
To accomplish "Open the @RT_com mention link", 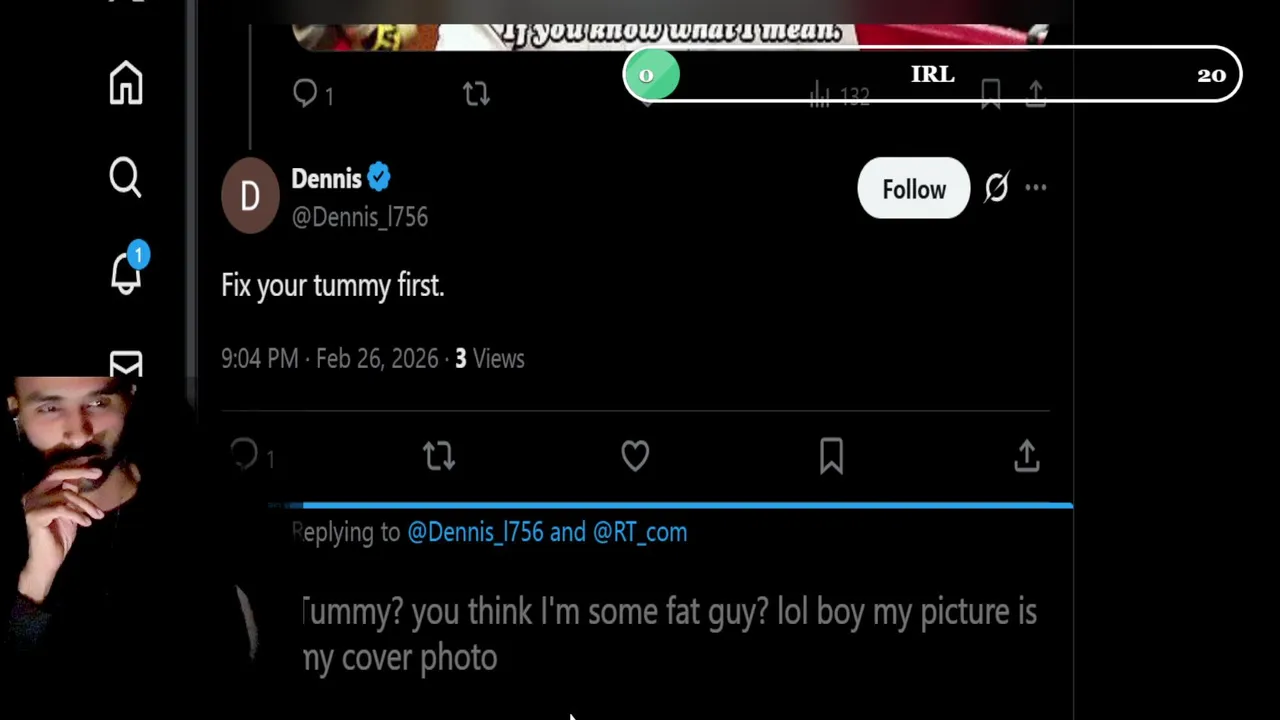I will pyautogui.click(x=640, y=532).
